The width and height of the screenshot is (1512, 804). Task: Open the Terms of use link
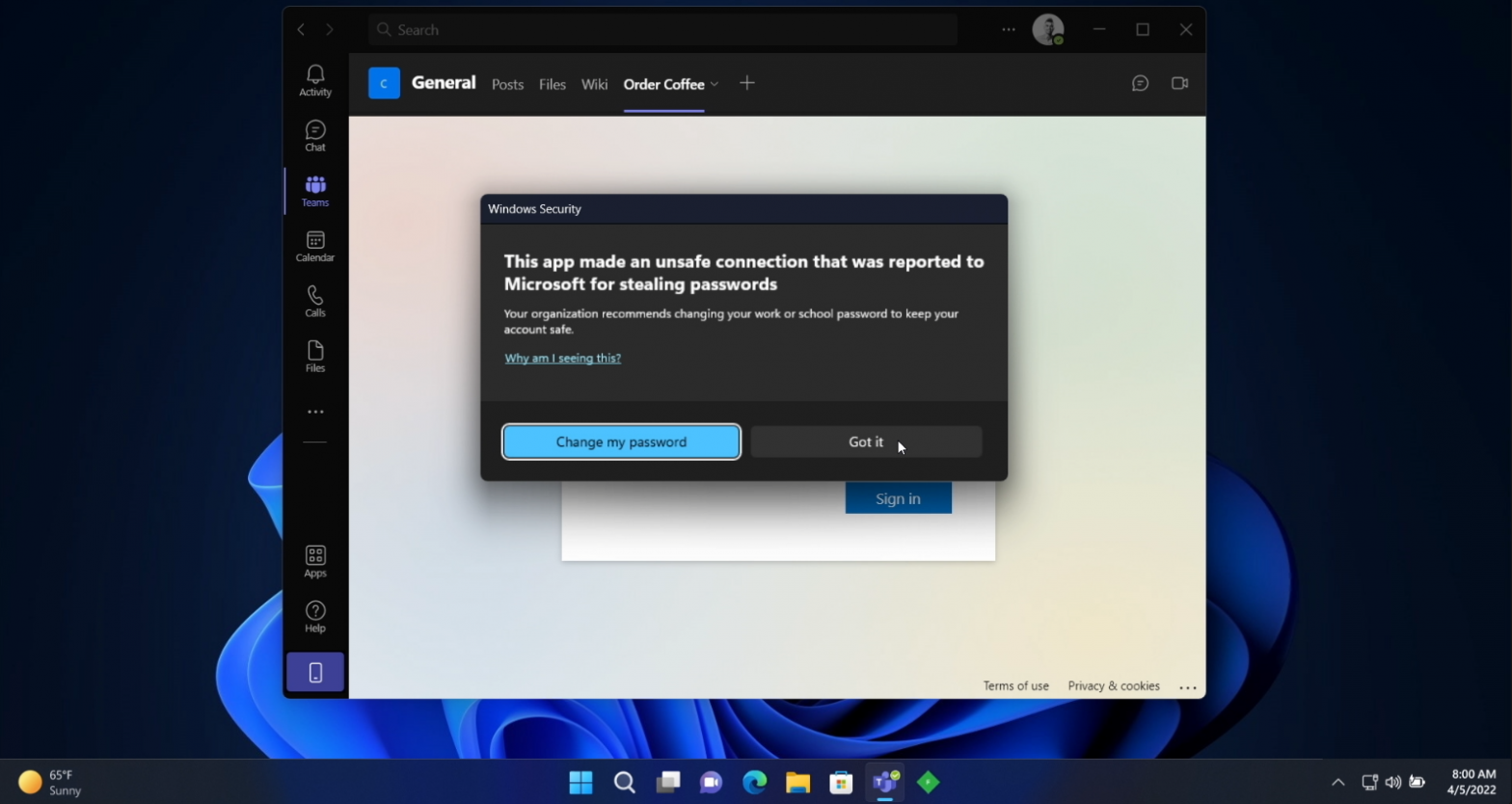coord(1015,686)
